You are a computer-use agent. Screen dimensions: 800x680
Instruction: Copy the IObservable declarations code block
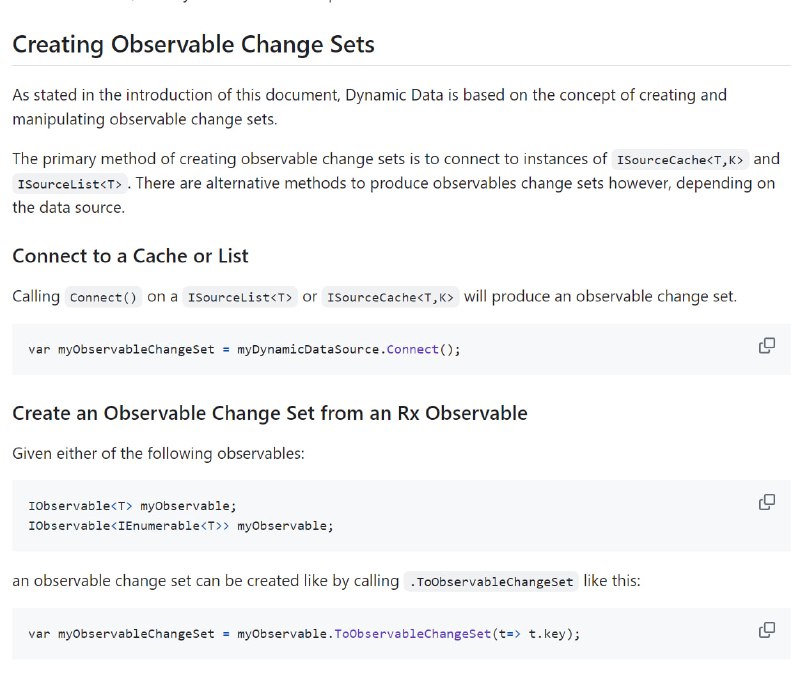(x=766, y=502)
